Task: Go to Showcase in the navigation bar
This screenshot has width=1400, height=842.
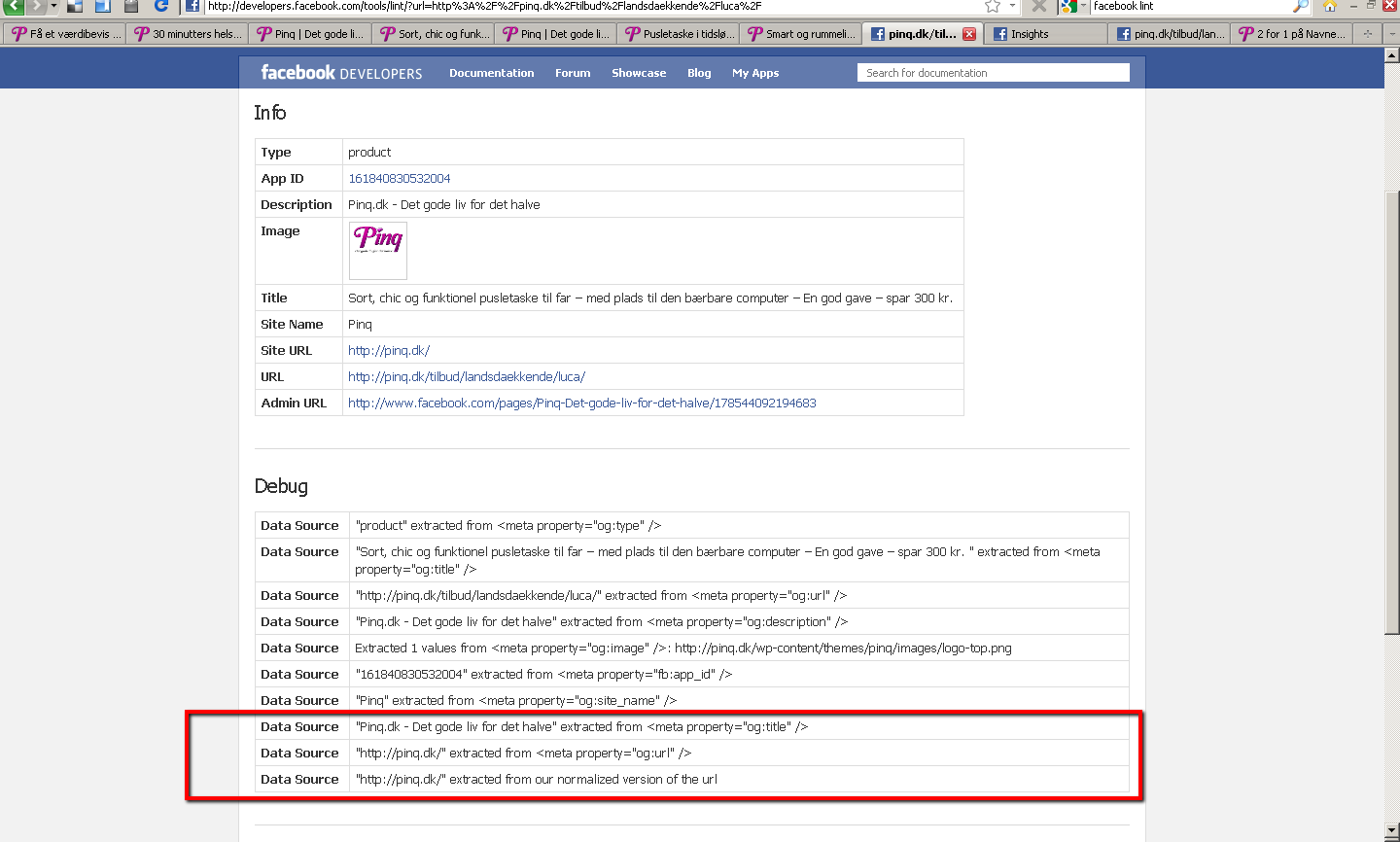Action: 639,73
